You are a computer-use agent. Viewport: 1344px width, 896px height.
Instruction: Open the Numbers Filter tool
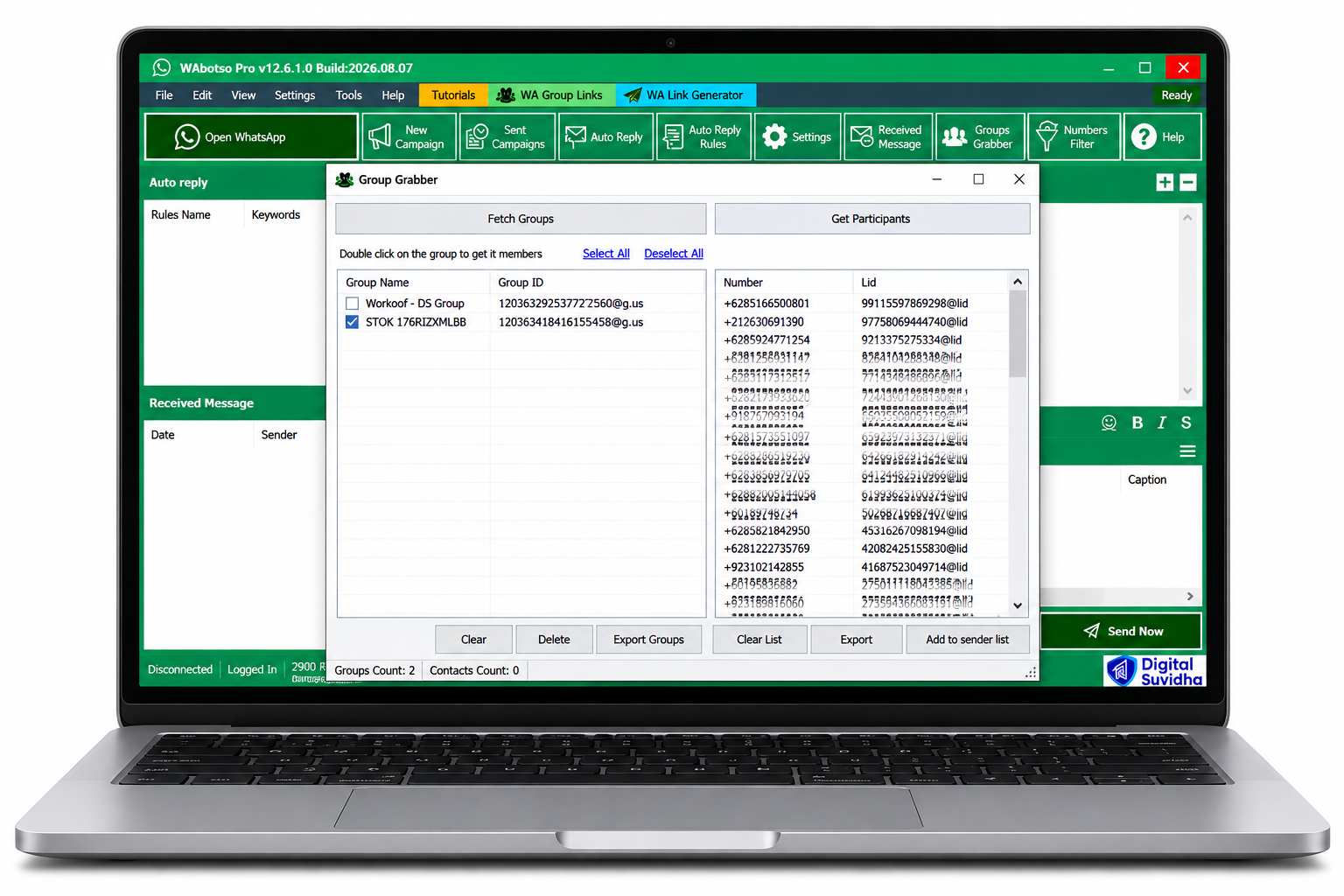1074,136
